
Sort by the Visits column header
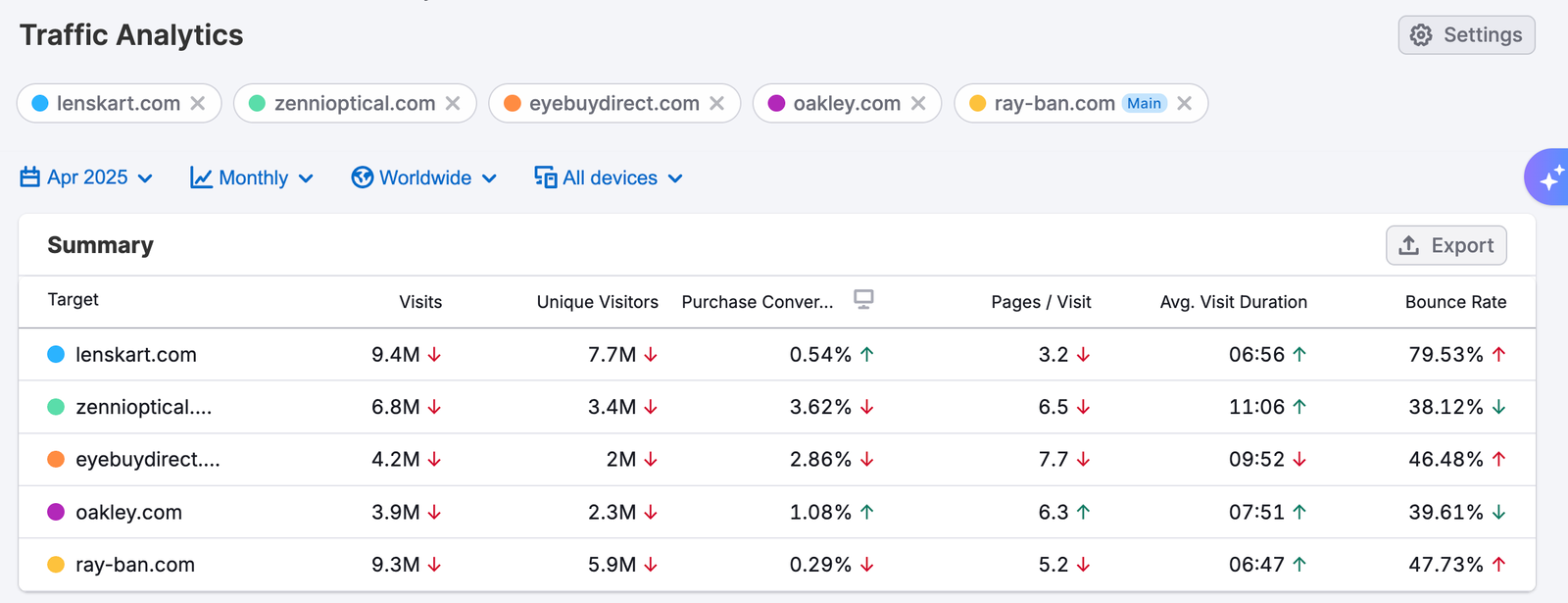click(x=420, y=302)
